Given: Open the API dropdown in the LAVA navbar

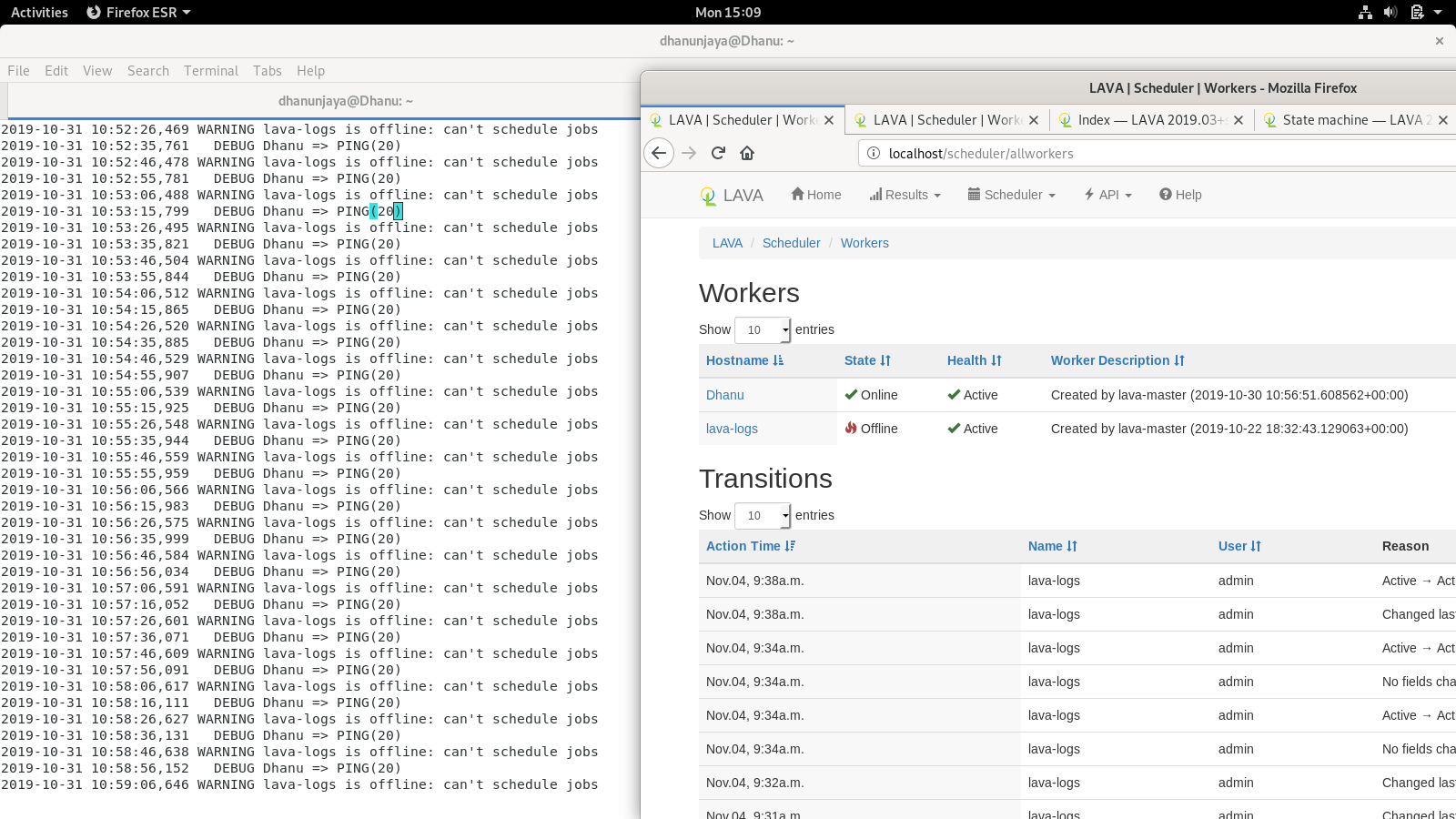Looking at the screenshot, I should [1107, 195].
